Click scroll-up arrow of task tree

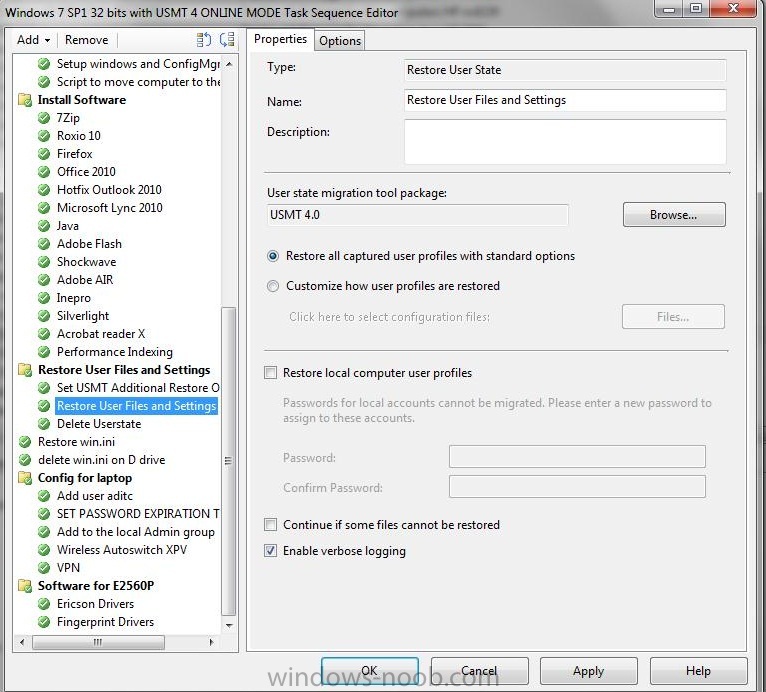[229, 64]
